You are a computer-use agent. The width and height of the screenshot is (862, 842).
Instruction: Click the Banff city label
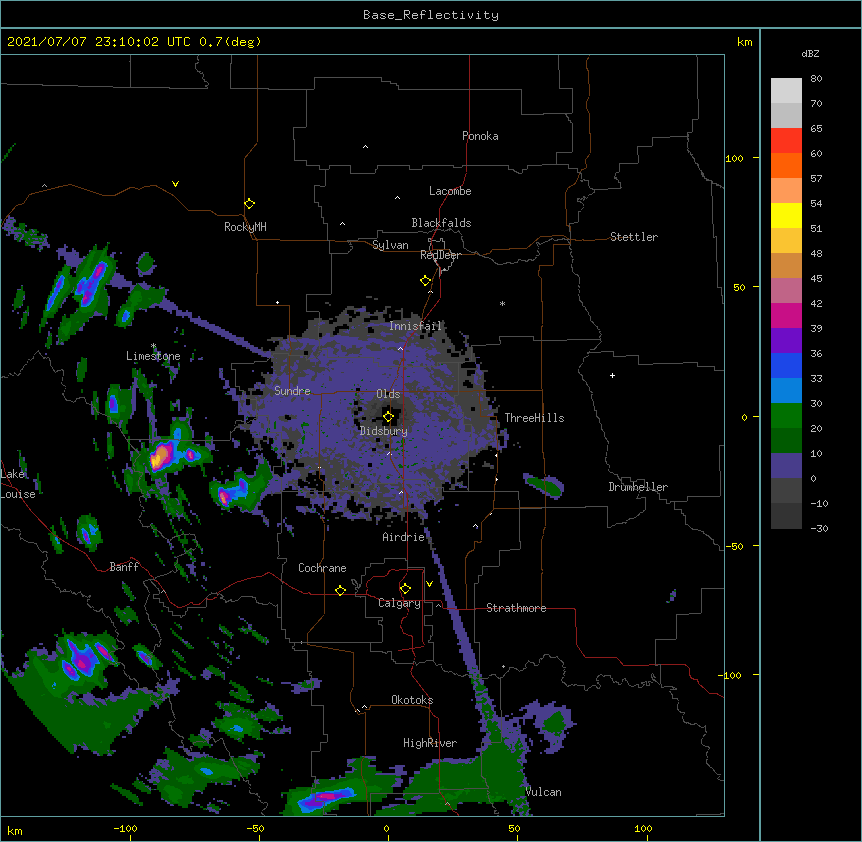tap(124, 567)
